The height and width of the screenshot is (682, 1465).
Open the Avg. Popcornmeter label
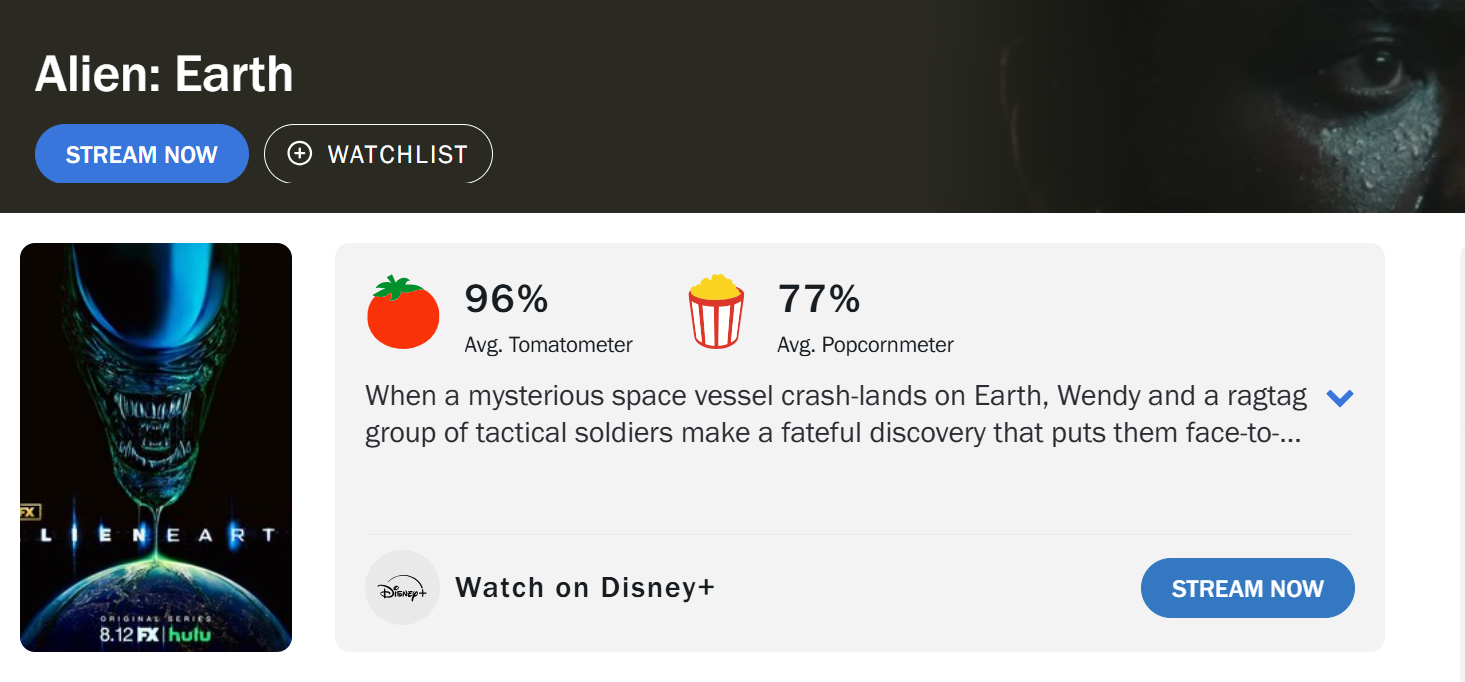coord(865,345)
